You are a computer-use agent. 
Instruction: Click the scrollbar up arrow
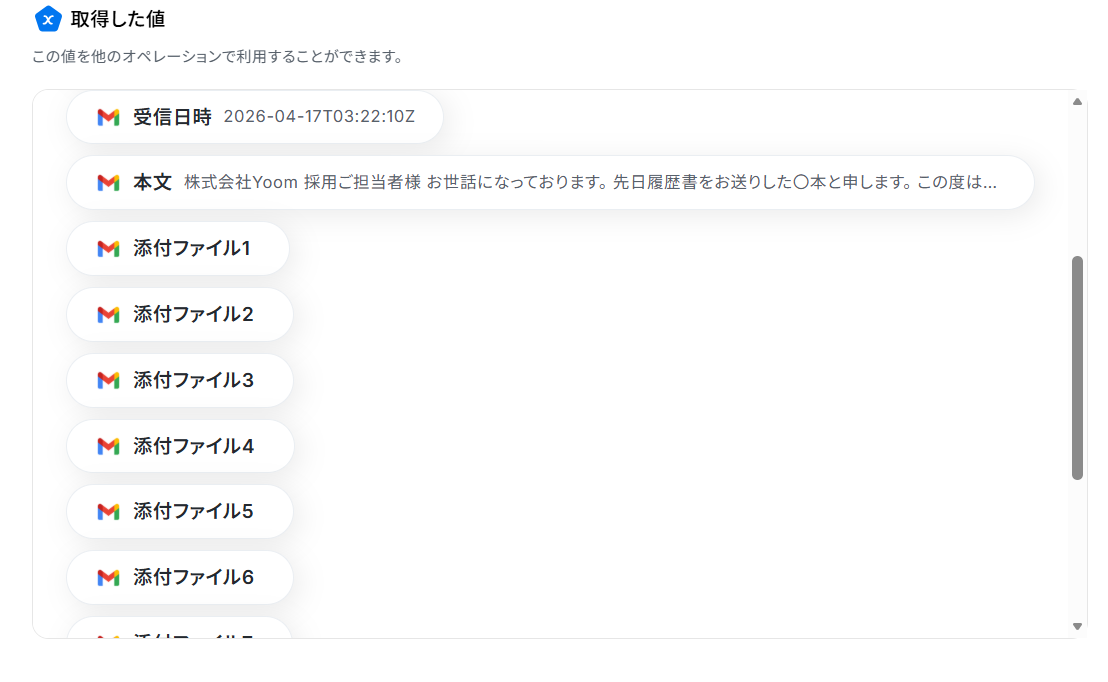pos(1077,102)
